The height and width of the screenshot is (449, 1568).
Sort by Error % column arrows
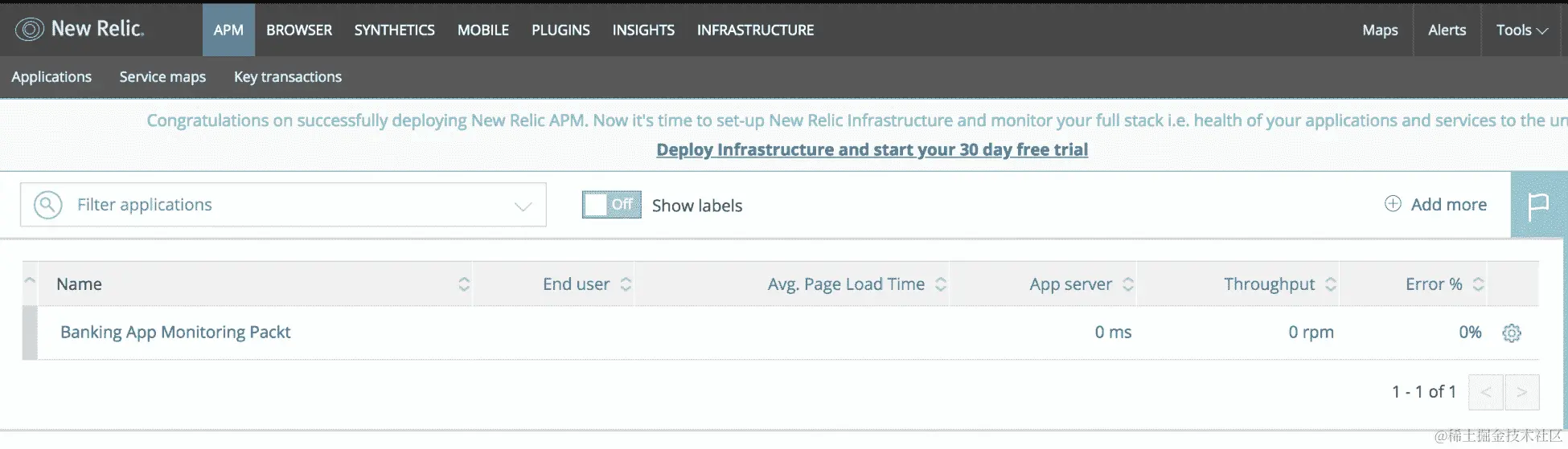1478,284
